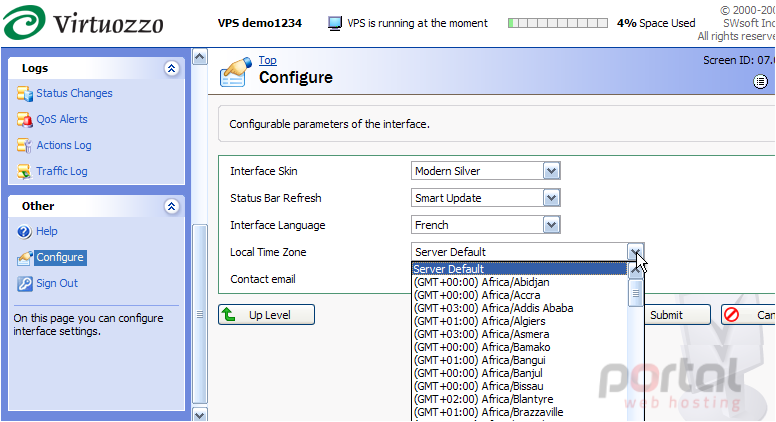Select Africa/Brazzaville time zone

pos(520,412)
